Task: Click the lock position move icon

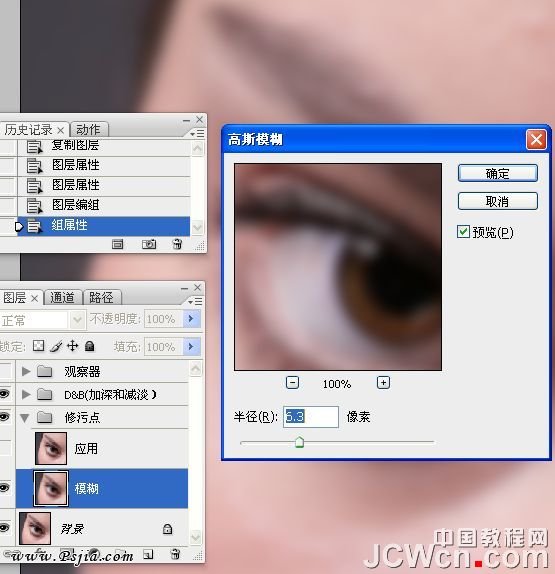Action: click(x=73, y=346)
